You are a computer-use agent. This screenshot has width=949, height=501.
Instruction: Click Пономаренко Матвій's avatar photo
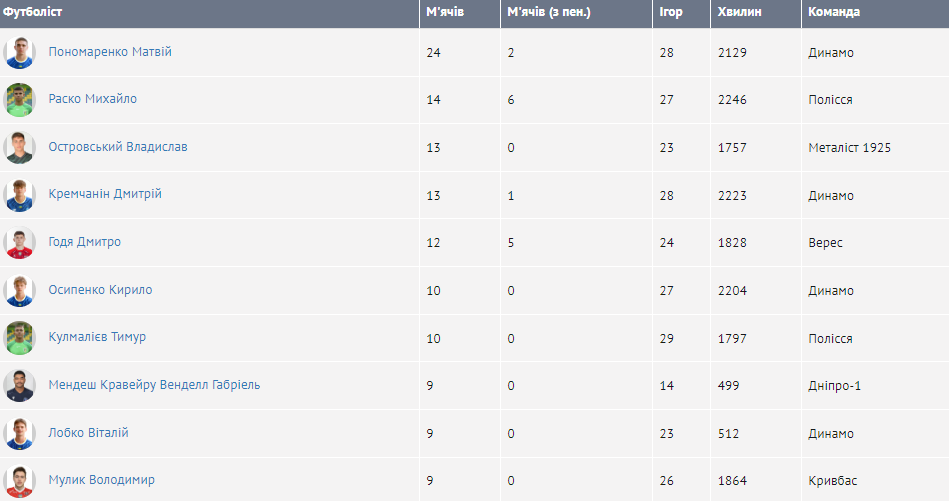[20, 52]
